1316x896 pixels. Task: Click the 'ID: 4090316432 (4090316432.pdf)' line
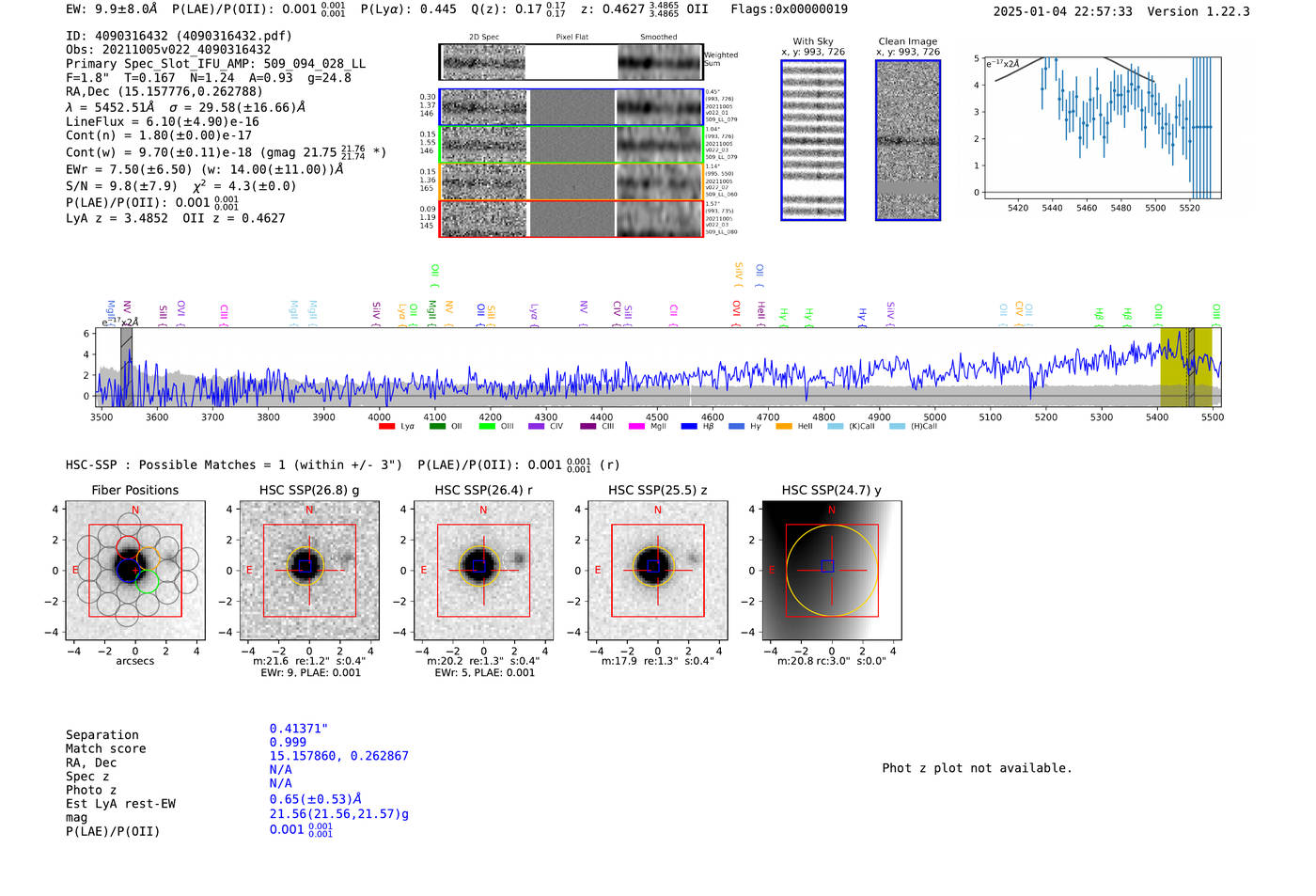tap(179, 36)
